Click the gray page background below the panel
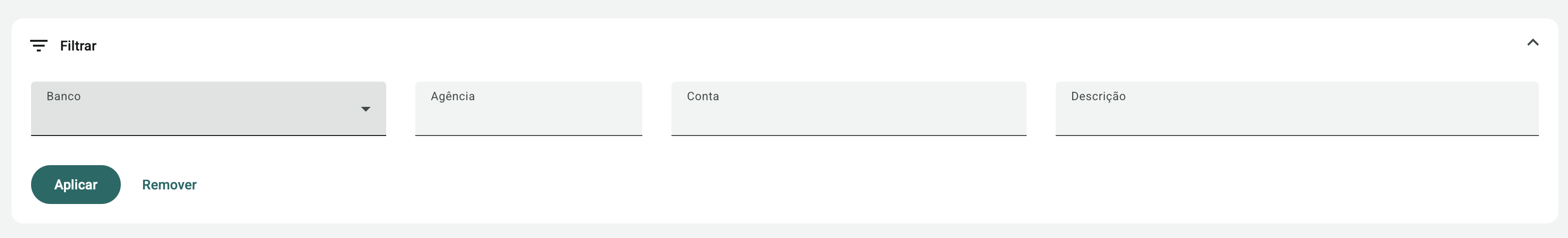The height and width of the screenshot is (238, 1568). click(784, 232)
